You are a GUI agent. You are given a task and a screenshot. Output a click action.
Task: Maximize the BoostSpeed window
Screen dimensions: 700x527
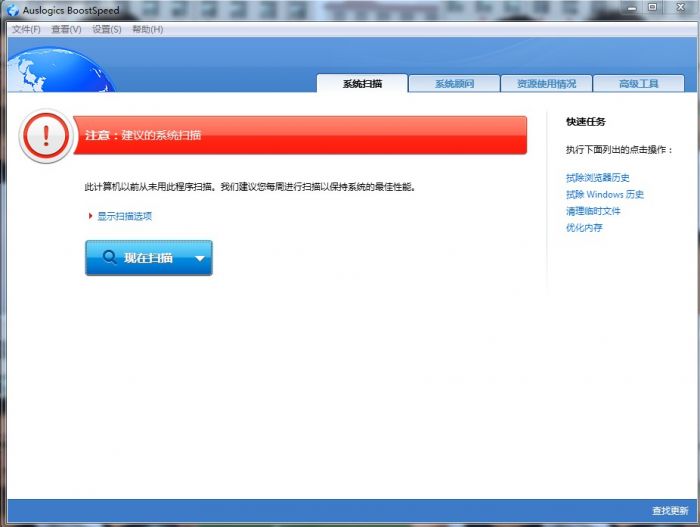pos(652,8)
